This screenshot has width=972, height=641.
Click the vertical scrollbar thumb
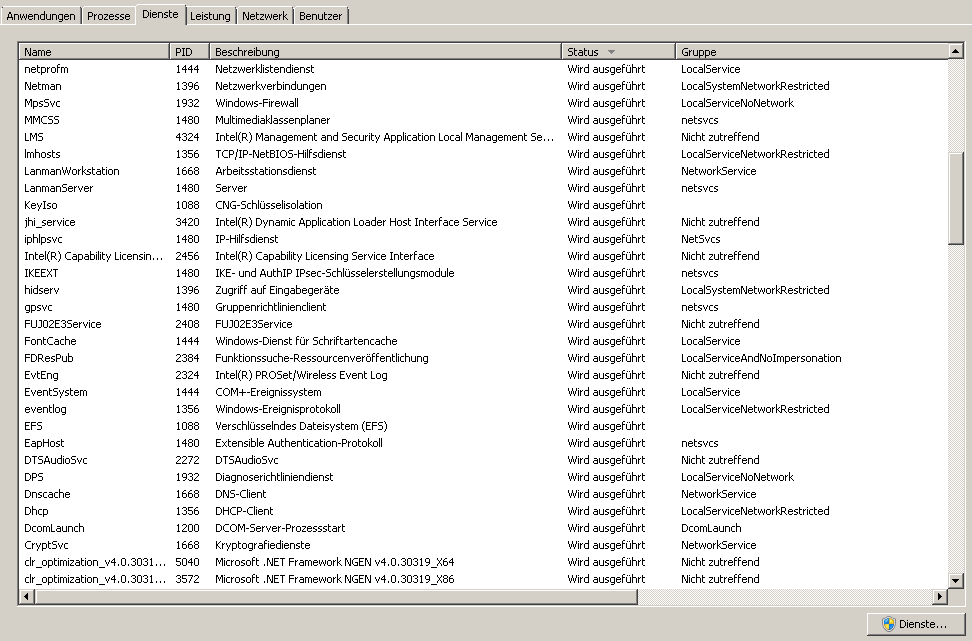pyautogui.click(x=955, y=198)
